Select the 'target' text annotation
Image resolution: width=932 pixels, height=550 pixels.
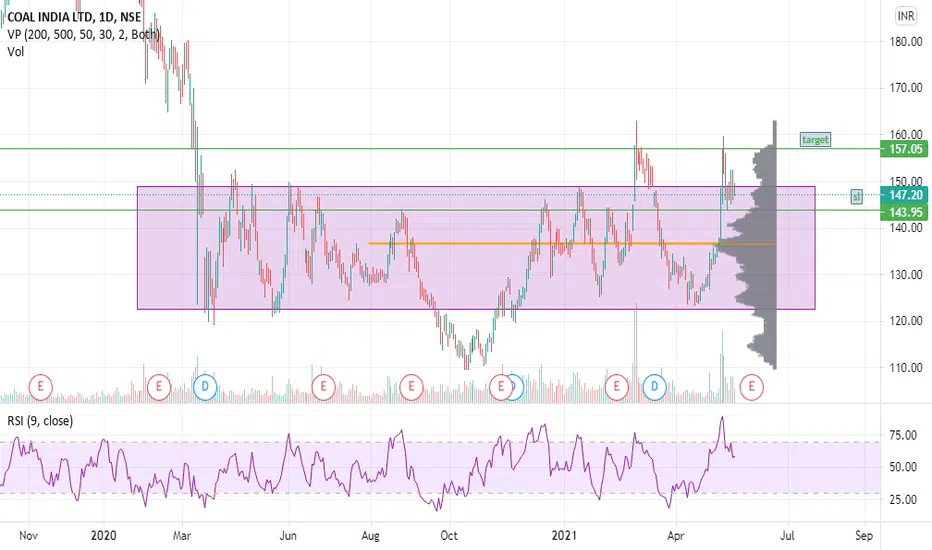coord(815,140)
